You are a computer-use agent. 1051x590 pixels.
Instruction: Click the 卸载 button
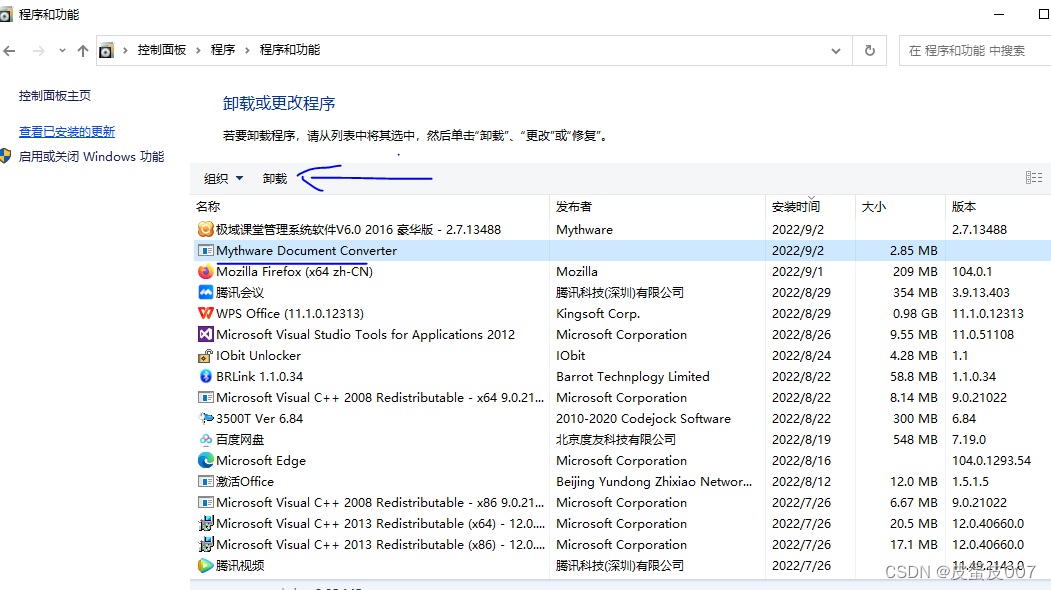click(x=275, y=178)
